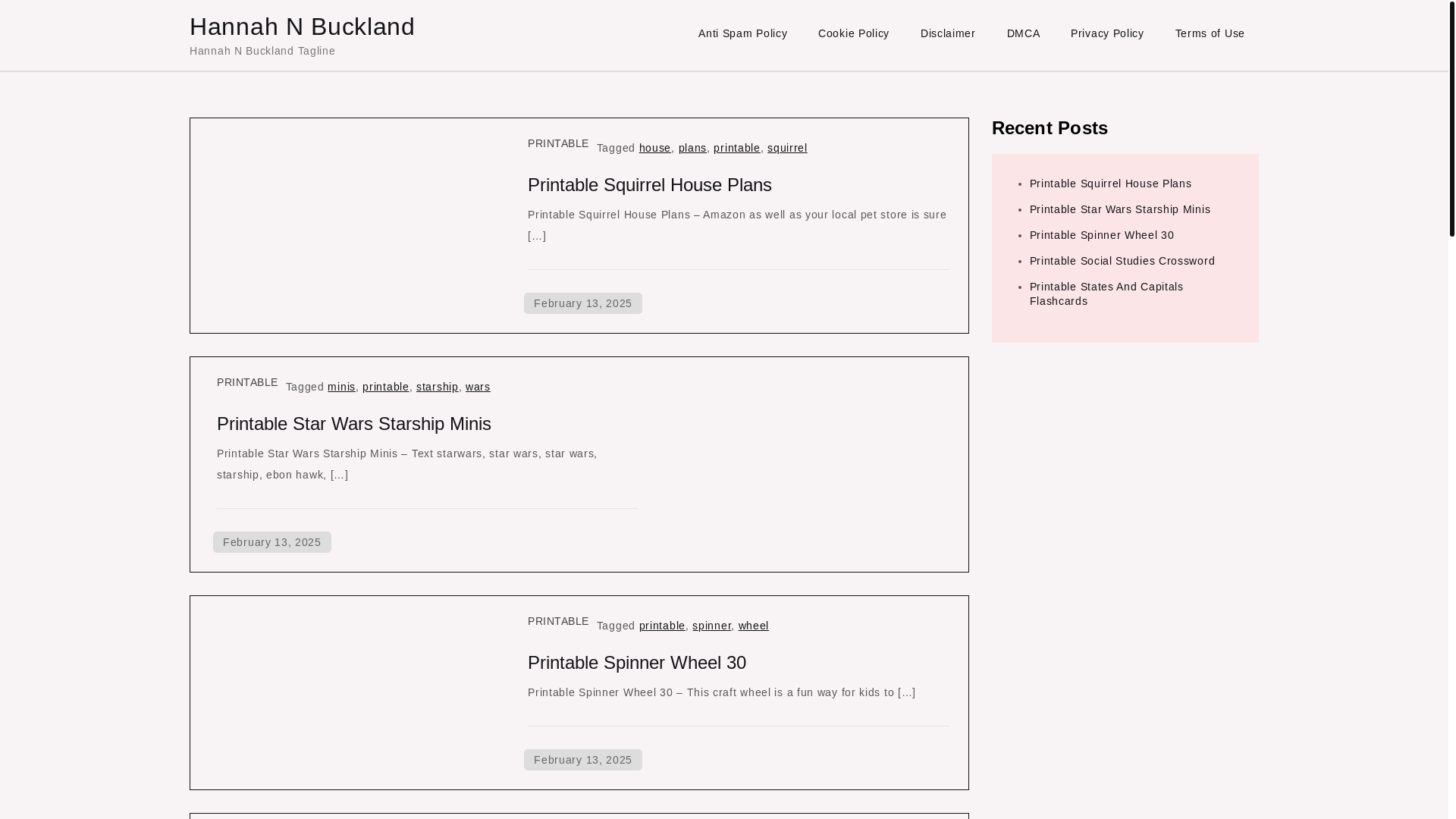The image size is (1456, 819).
Task: Open Privacy Policy menu item
Action: pos(1106,33)
